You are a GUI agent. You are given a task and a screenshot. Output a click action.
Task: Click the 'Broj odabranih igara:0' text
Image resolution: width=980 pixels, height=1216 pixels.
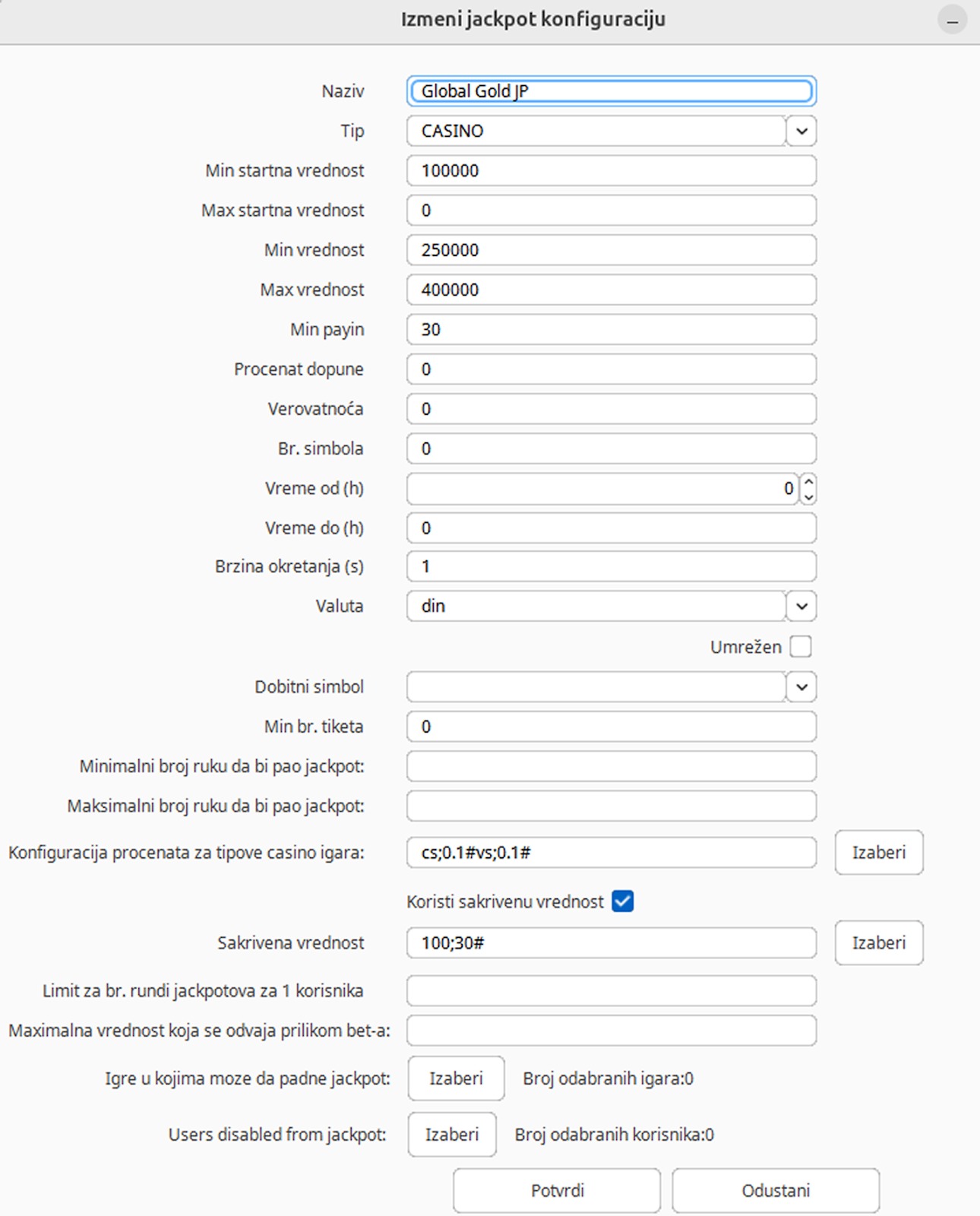click(608, 1078)
